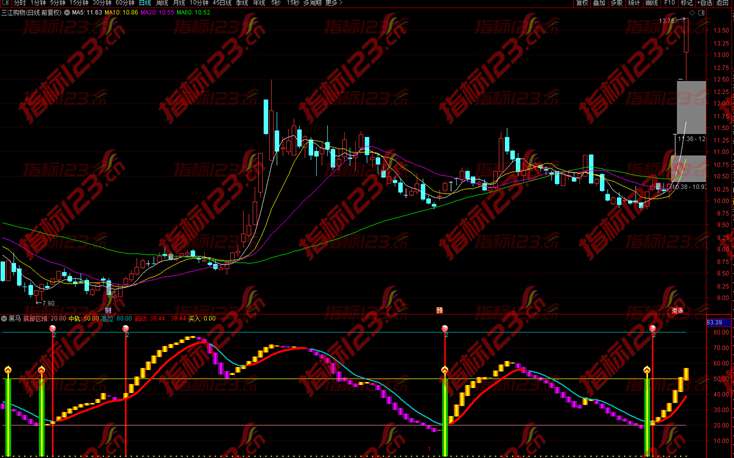This screenshot has height=458, width=734.
Task: Click the 叠加 overlay button
Action: pyautogui.click(x=599, y=4)
